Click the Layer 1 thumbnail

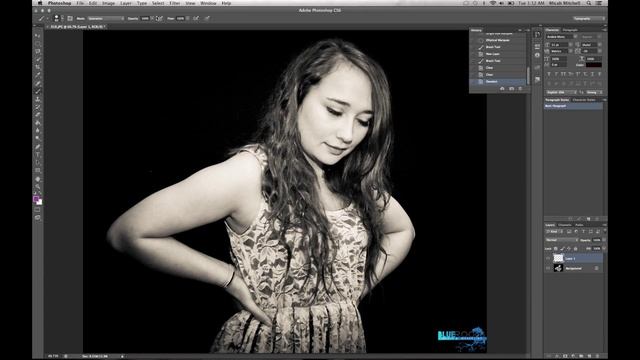558,258
